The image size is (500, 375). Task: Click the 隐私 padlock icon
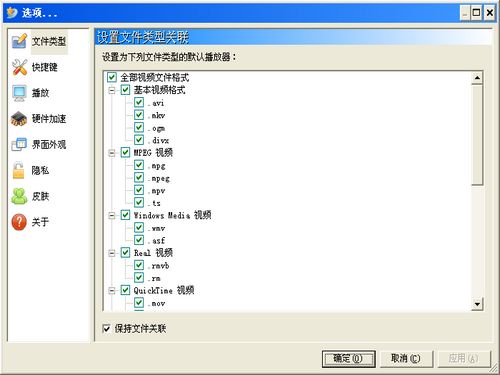[x=19, y=170]
